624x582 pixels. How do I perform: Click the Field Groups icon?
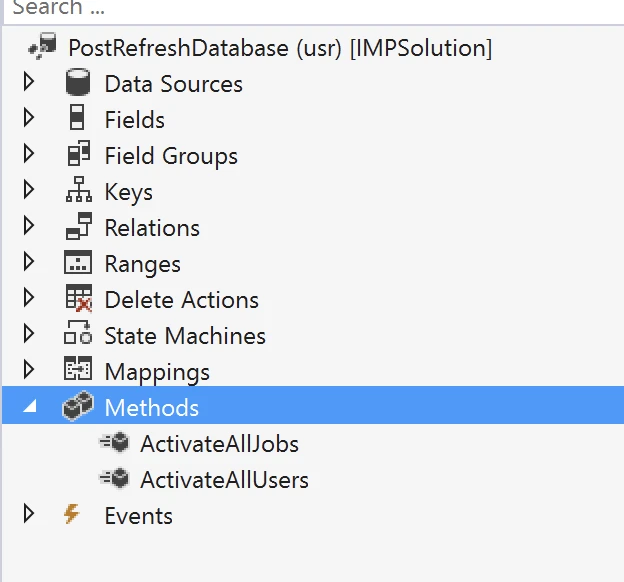coord(78,156)
